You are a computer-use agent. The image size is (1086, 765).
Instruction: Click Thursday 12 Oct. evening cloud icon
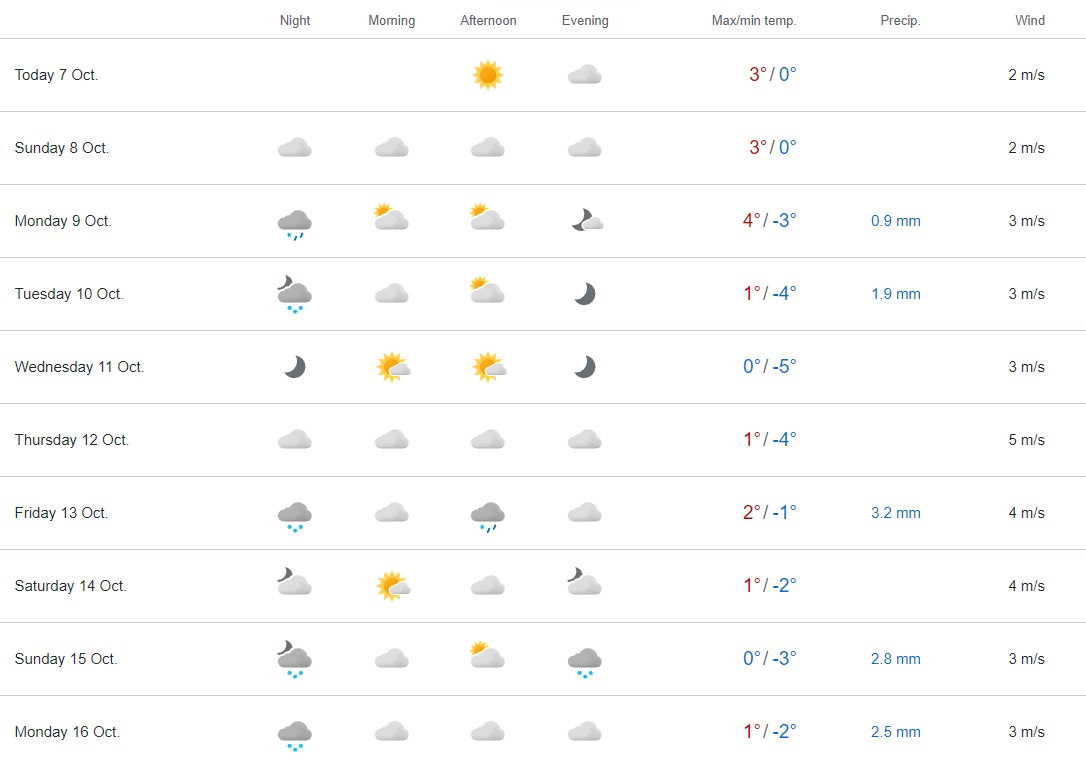(x=585, y=440)
